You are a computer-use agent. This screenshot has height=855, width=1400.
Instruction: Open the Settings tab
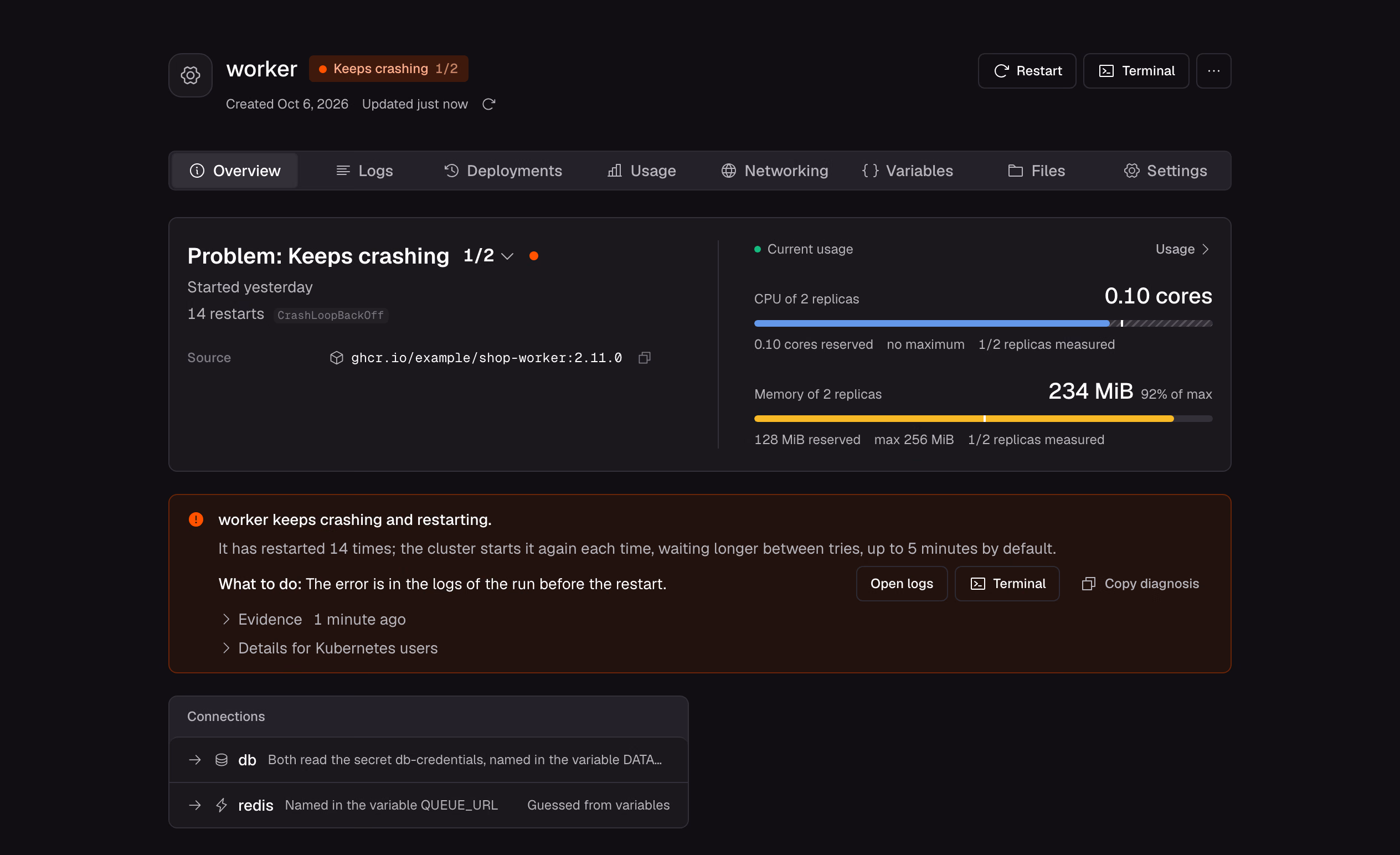pyautogui.click(x=1165, y=171)
